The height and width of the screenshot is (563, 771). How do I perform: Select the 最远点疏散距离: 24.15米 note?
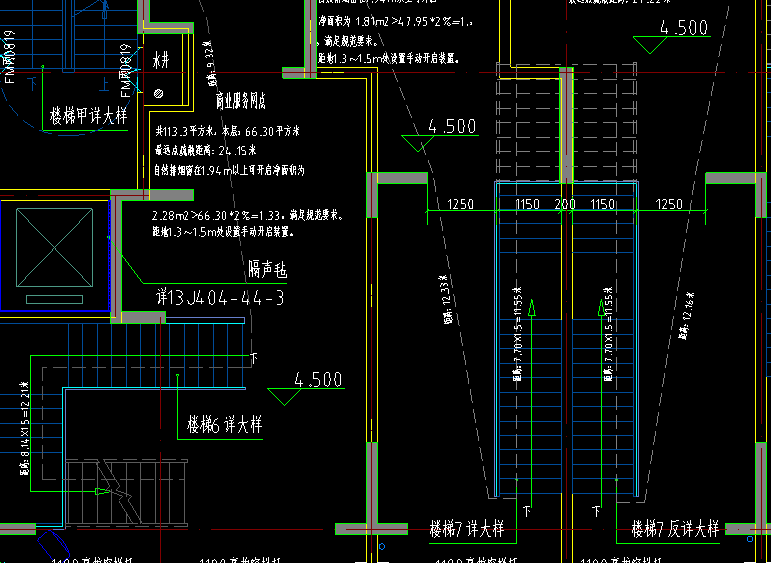(206, 150)
